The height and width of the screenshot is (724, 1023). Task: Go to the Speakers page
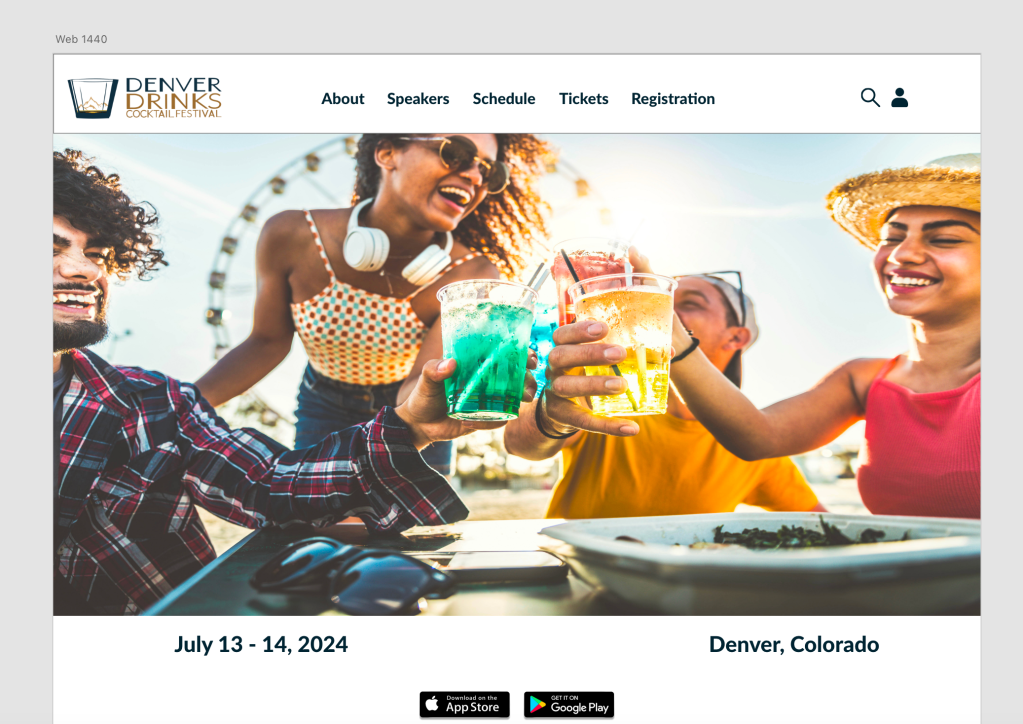tap(418, 98)
